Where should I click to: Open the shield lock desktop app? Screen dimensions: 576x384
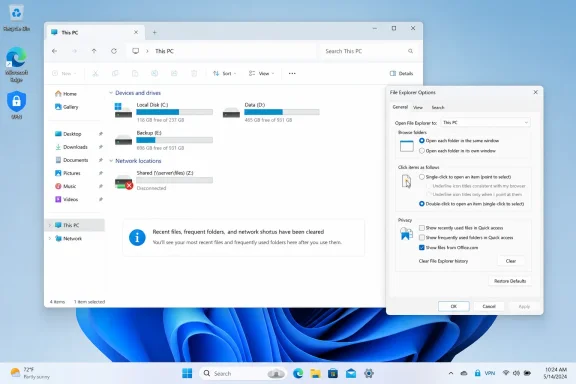pyautogui.click(x=17, y=105)
